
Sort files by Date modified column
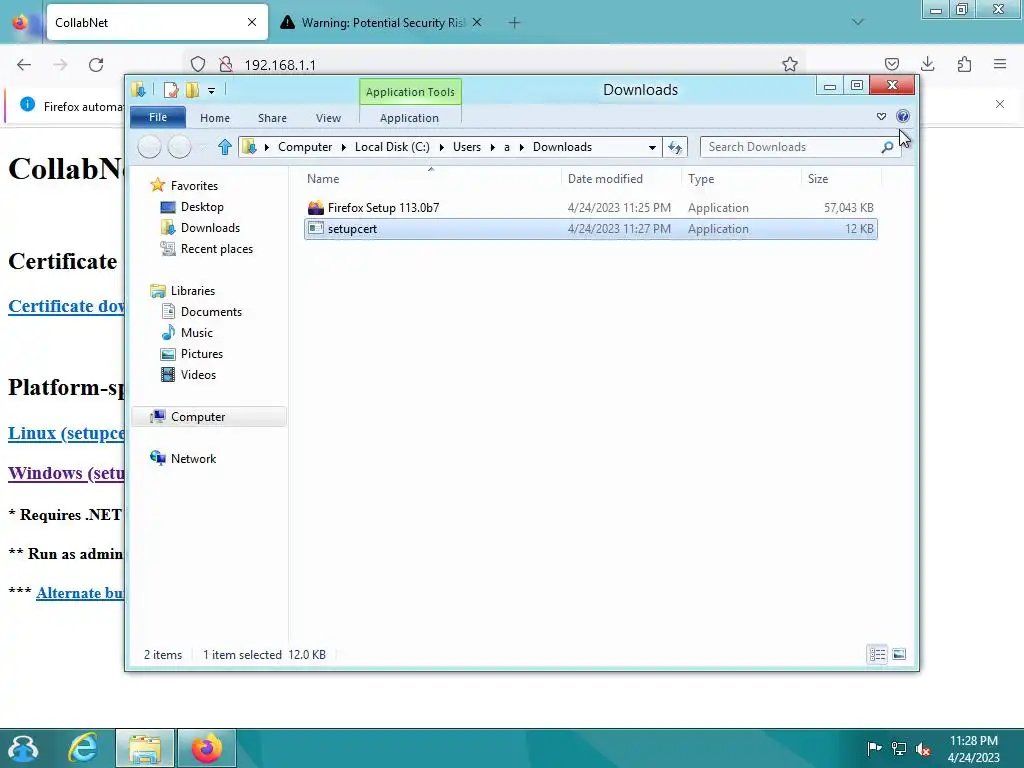[x=605, y=179]
